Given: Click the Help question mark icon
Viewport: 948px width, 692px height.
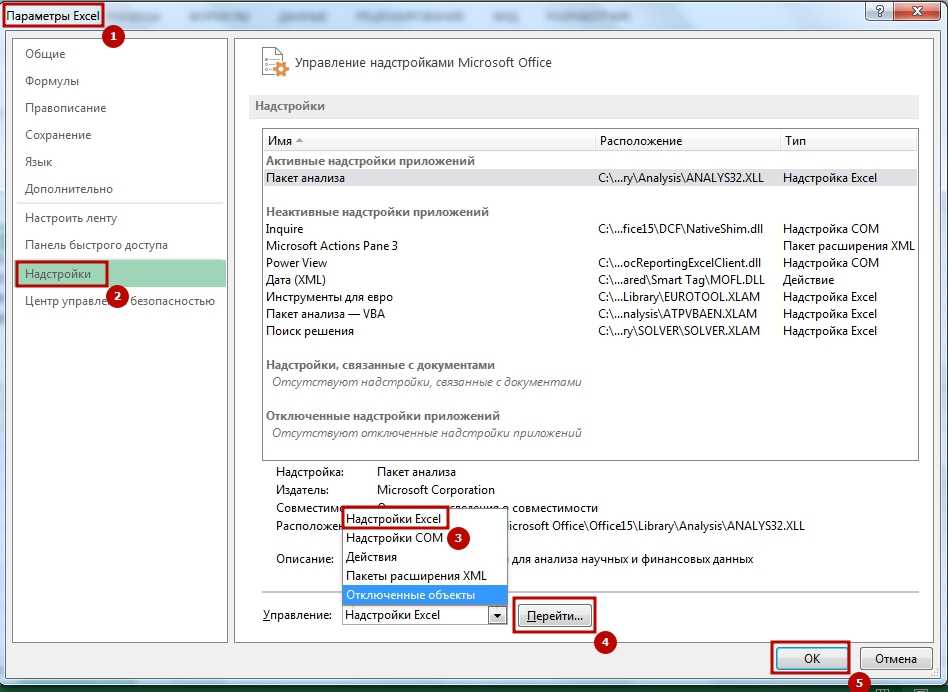Looking at the screenshot, I should pyautogui.click(x=880, y=10).
